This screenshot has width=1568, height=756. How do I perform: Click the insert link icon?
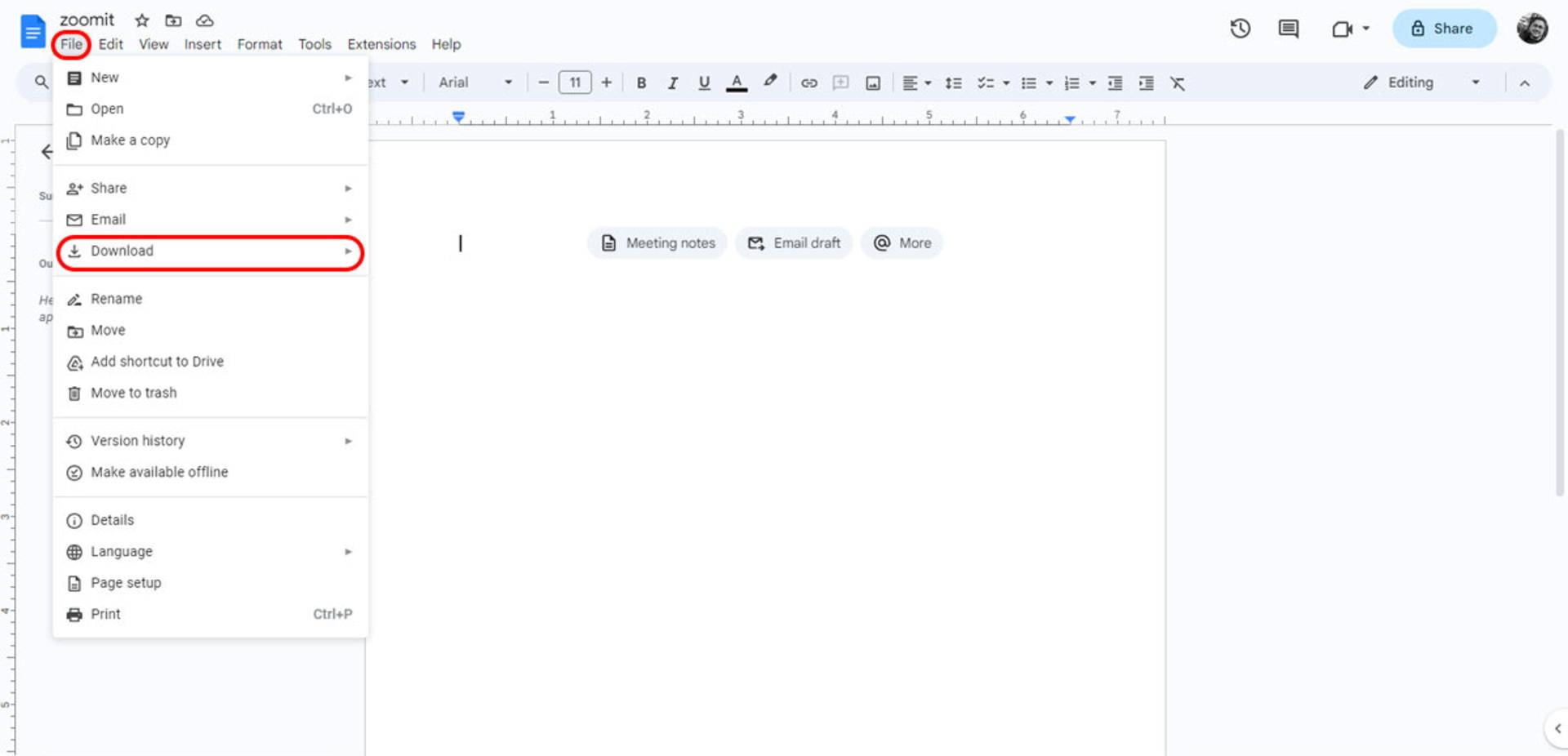point(808,82)
